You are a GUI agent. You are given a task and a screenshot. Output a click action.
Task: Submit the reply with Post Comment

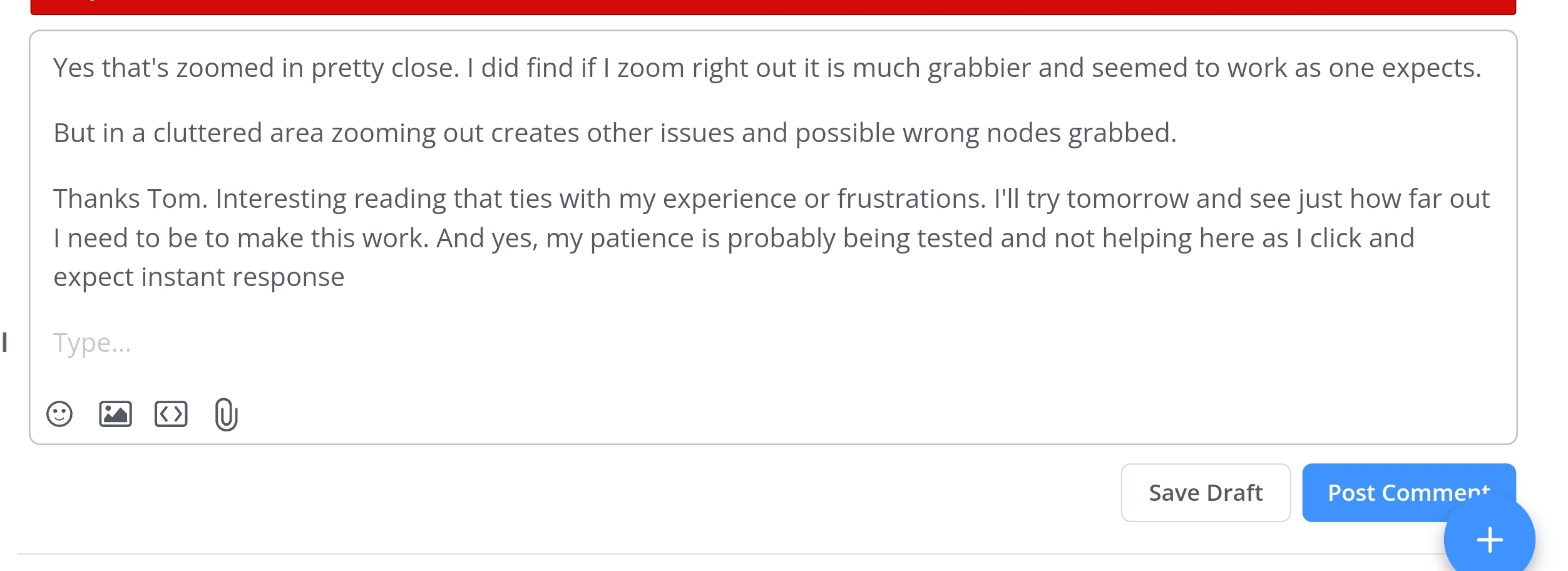1408,493
